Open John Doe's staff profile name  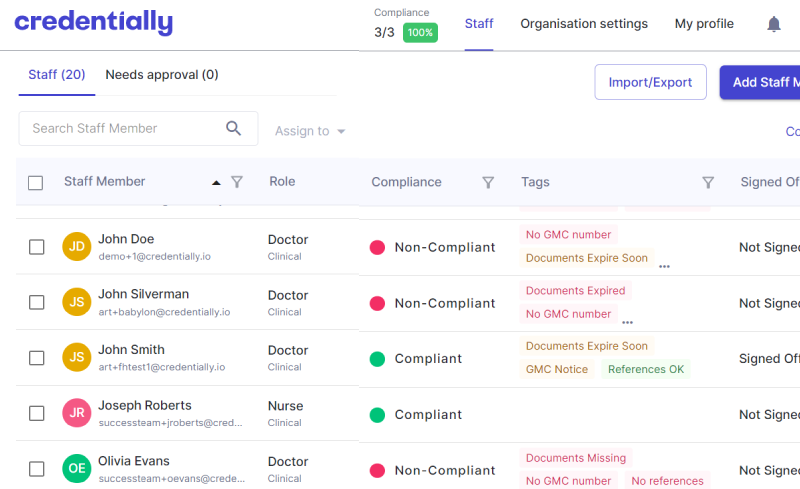point(126,239)
